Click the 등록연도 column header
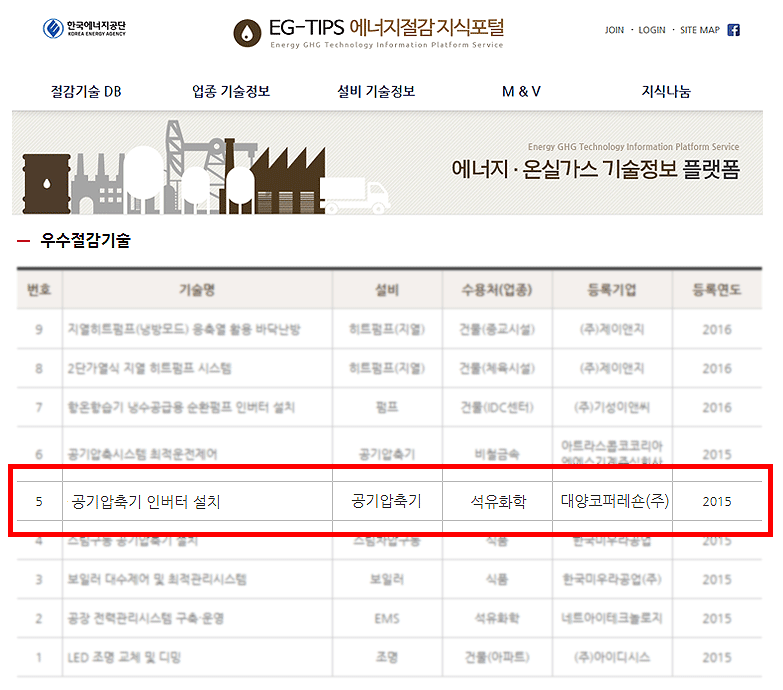This screenshot has height=690, width=783. click(717, 290)
